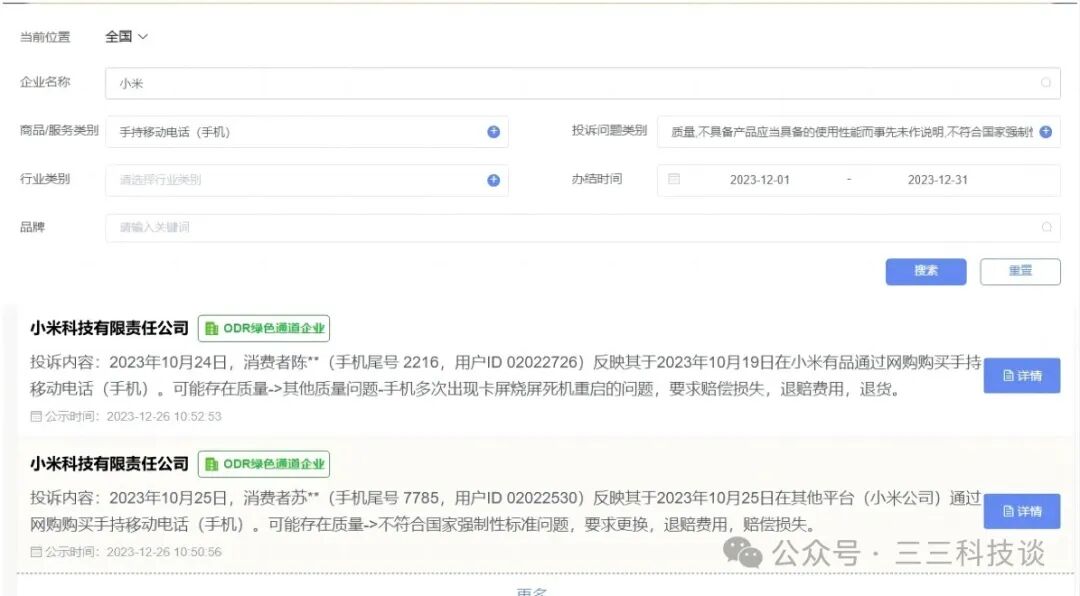
Task: Click 小米科技有限责任公司 title of second complaint
Action: [109, 464]
